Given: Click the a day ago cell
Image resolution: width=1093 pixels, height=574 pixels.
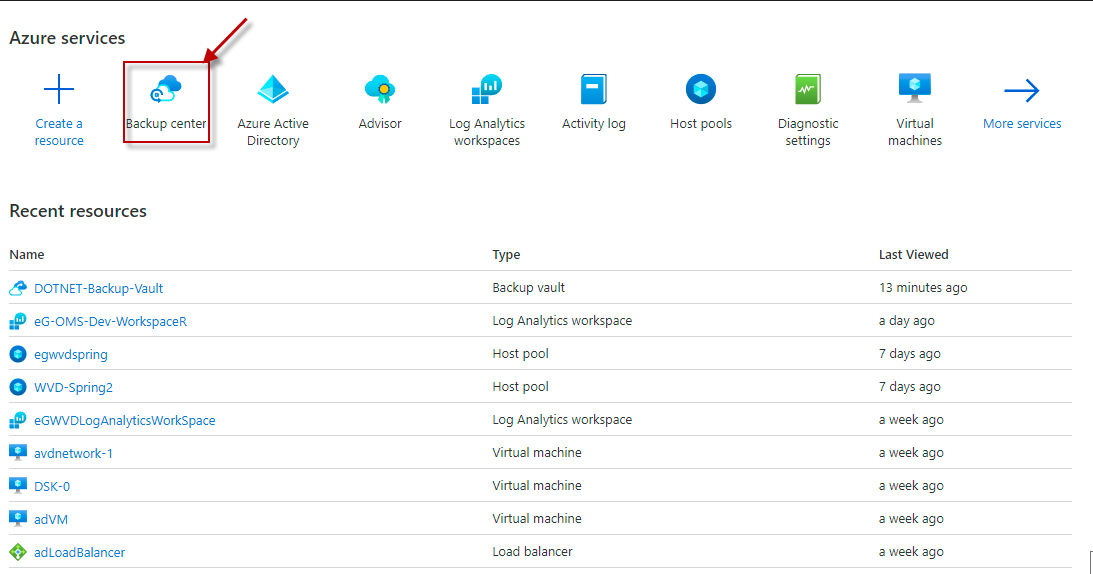Looking at the screenshot, I should click(x=906, y=321).
